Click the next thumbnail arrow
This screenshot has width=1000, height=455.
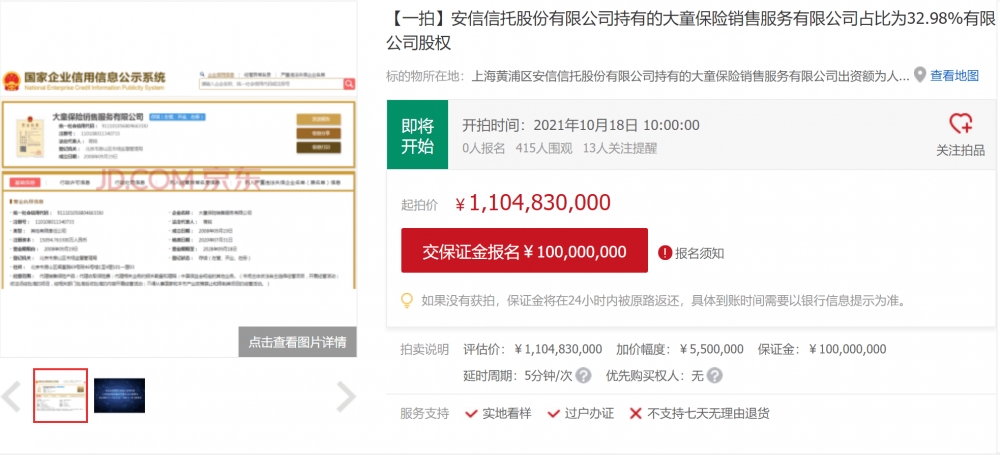(x=346, y=396)
